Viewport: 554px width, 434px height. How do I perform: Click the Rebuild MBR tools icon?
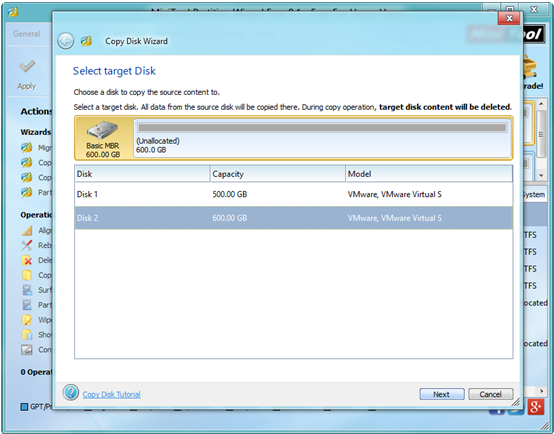tap(26, 245)
